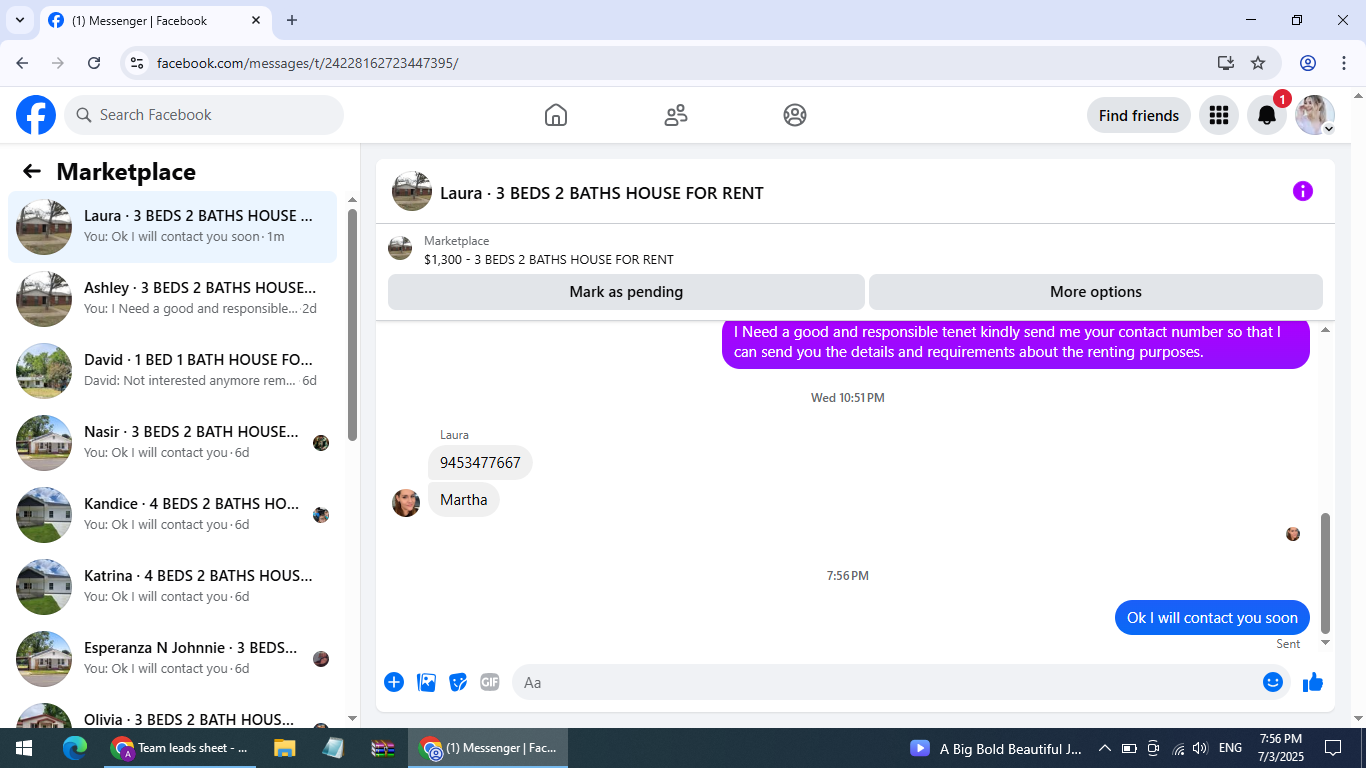Open emoji picker in message box
Viewport: 1366px width, 768px height.
1272,682
